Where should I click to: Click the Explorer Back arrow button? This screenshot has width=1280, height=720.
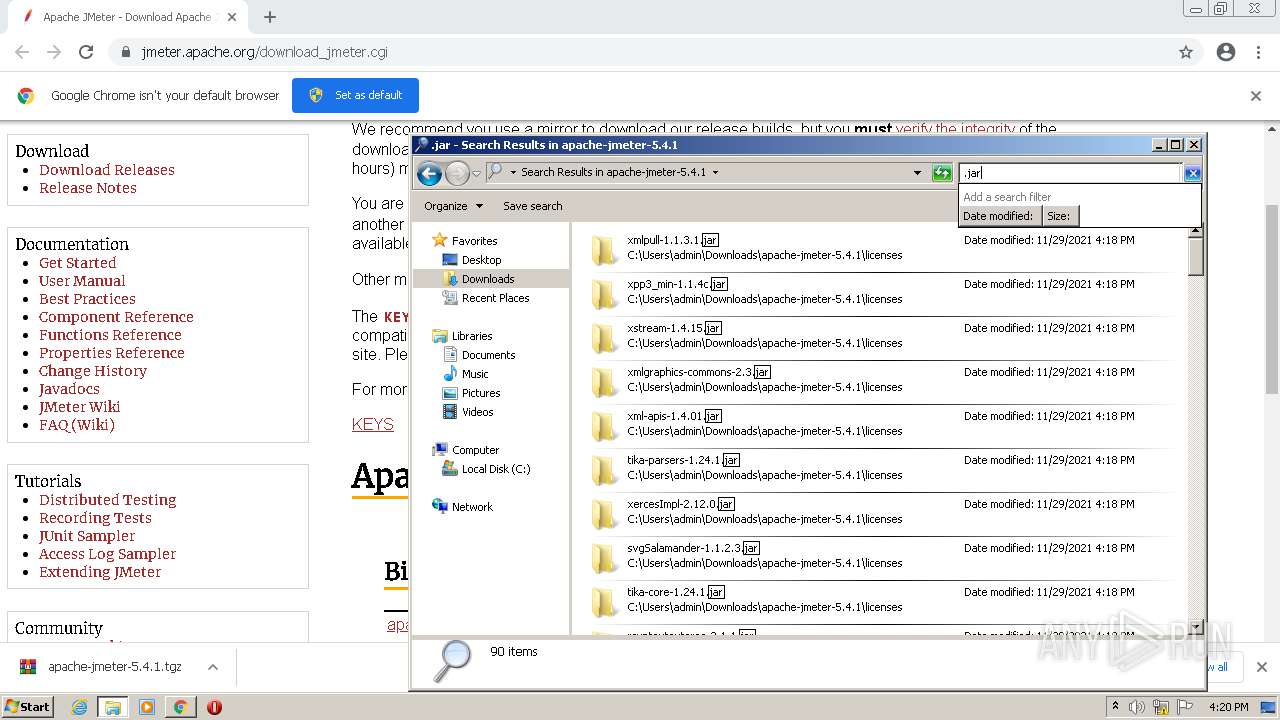tap(429, 174)
